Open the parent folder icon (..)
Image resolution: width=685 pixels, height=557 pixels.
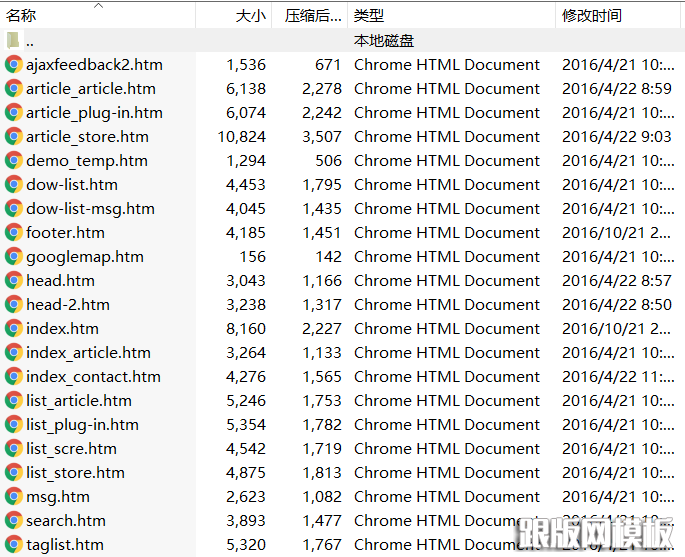click(x=13, y=41)
